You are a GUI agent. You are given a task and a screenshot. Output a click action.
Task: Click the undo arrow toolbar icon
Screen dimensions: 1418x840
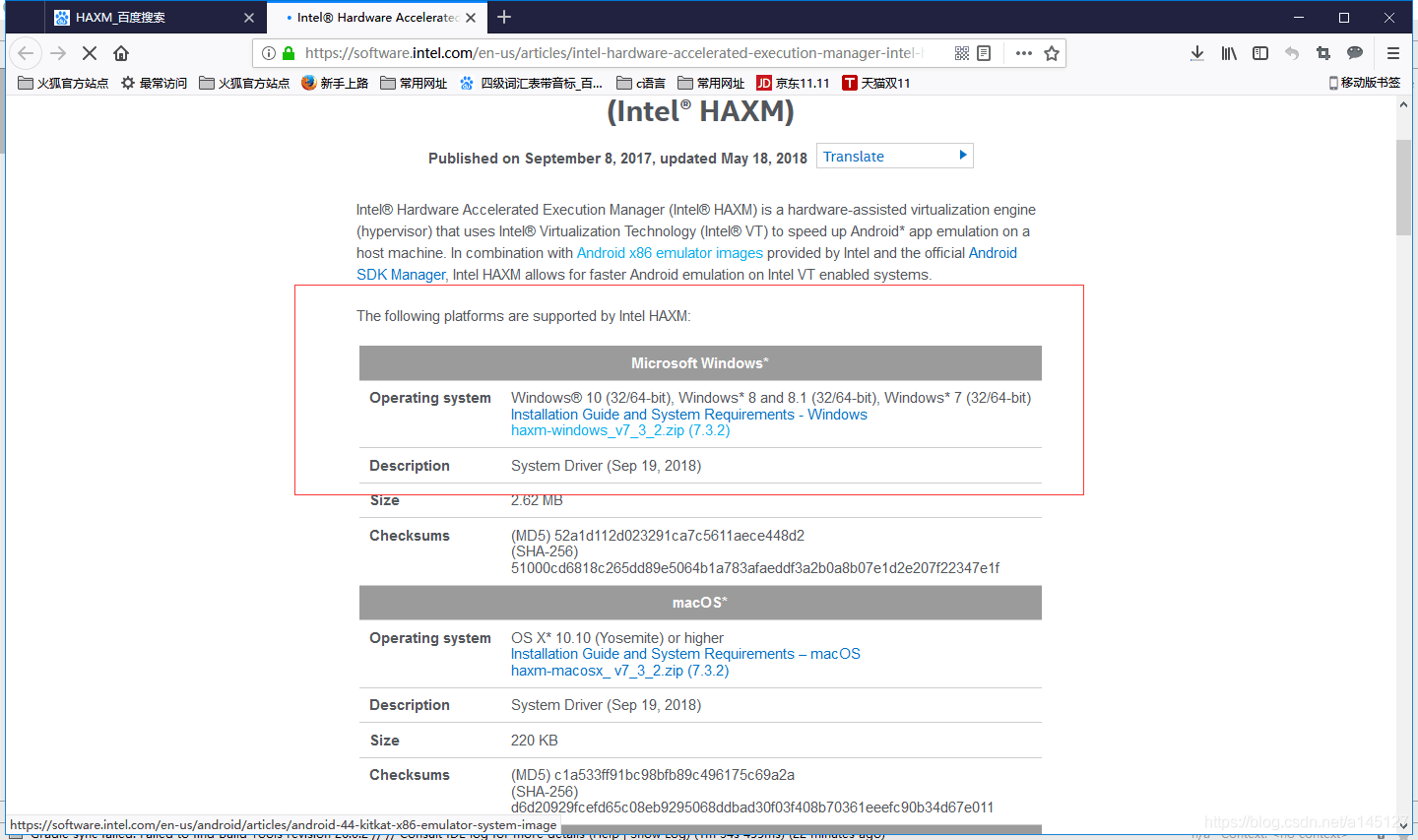(x=1292, y=53)
